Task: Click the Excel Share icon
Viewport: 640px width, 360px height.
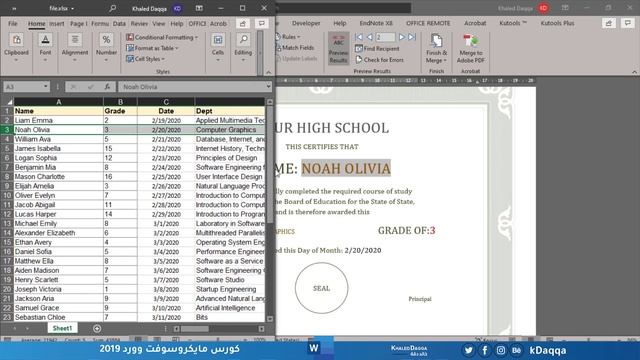Action: pos(243,24)
